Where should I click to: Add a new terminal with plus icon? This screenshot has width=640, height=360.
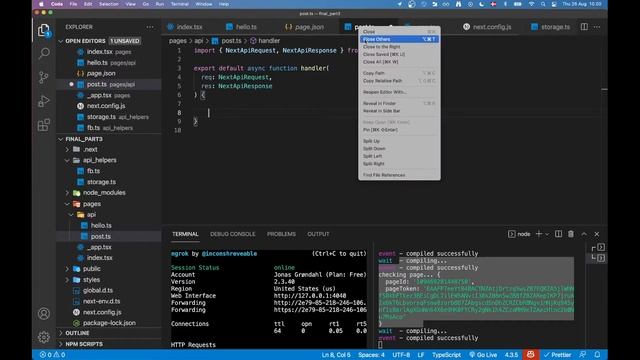(539, 234)
